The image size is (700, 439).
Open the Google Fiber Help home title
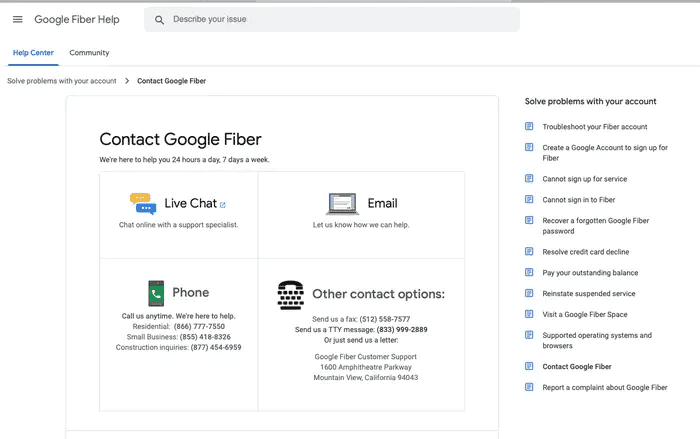(x=77, y=20)
